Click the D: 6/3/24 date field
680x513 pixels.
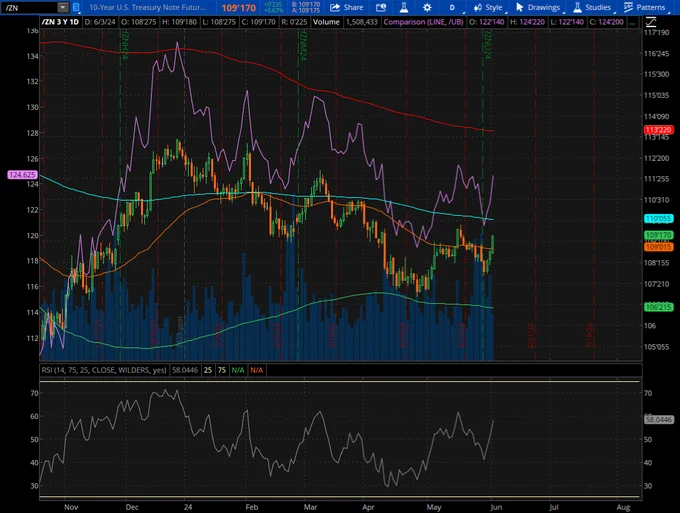tap(100, 22)
